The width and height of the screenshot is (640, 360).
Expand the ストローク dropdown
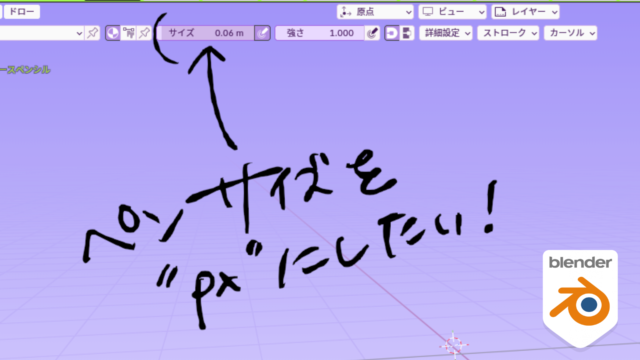pos(508,33)
